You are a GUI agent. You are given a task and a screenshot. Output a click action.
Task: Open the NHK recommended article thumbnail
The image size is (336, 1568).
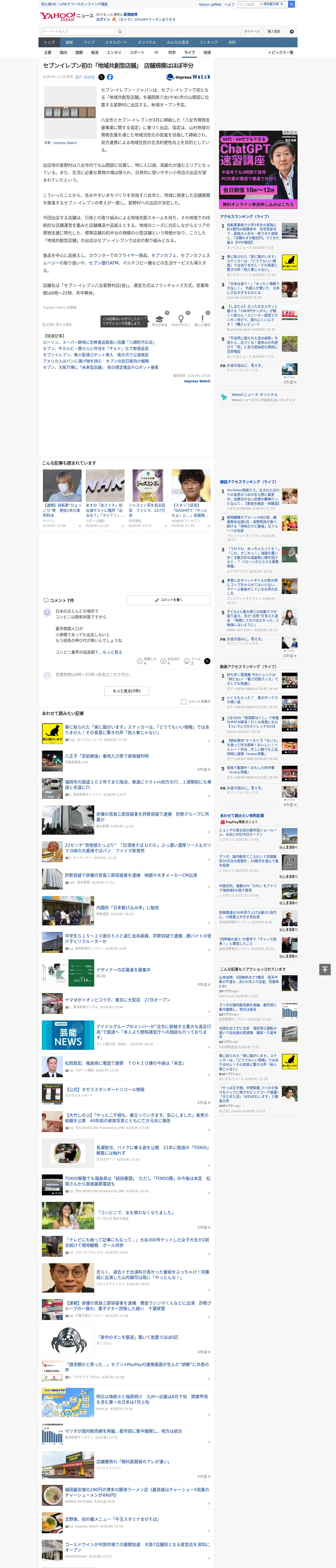pyautogui.click(x=105, y=485)
